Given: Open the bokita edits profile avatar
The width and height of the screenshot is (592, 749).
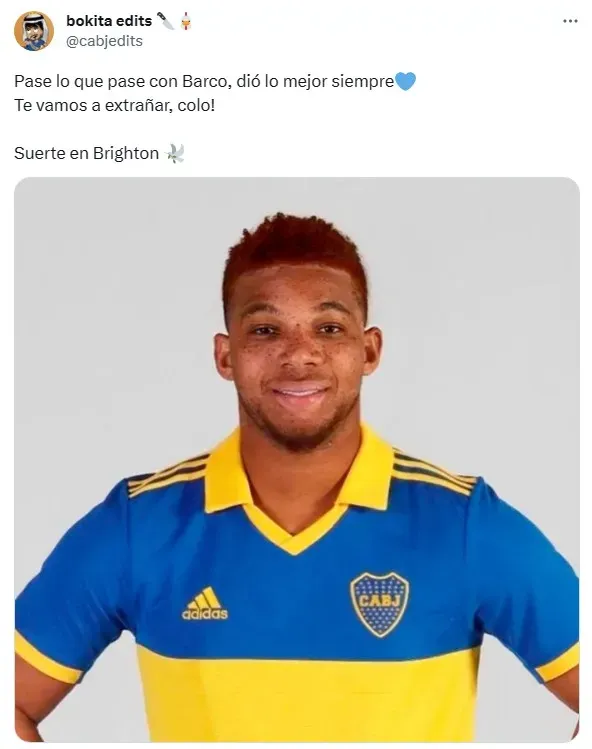Looking at the screenshot, I should (x=33, y=31).
